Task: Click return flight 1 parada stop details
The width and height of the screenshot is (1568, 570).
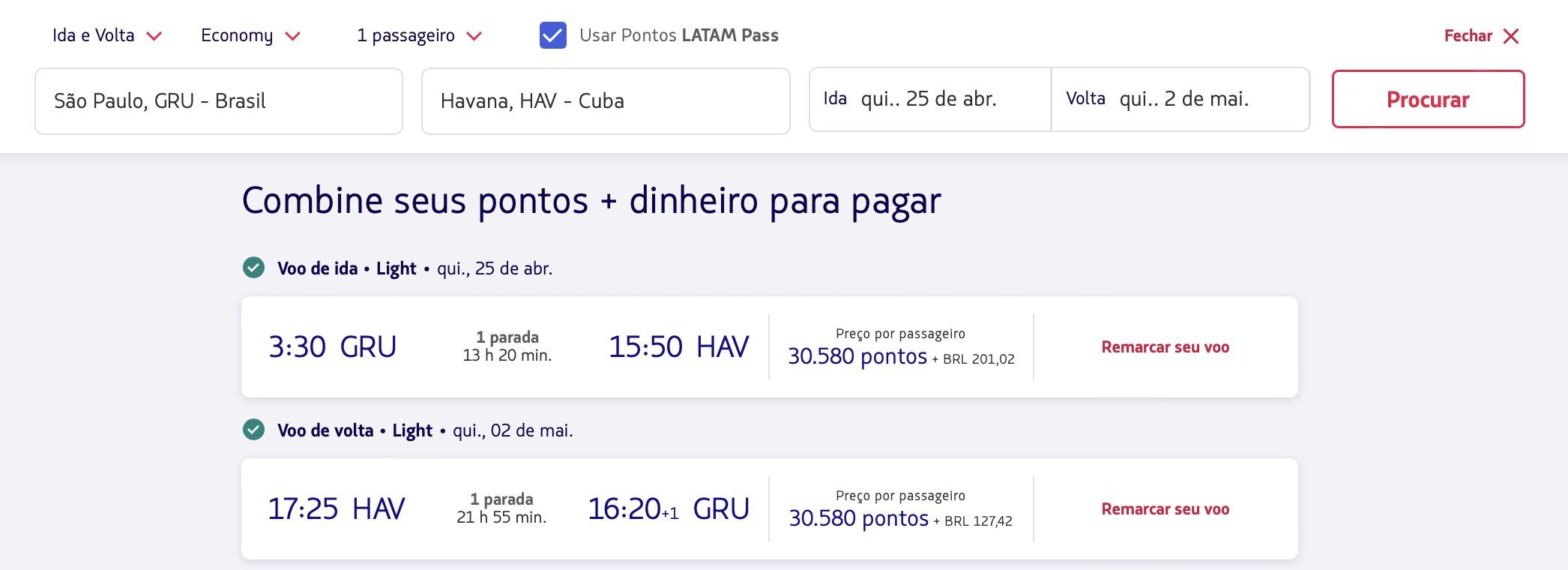Action: point(501,499)
